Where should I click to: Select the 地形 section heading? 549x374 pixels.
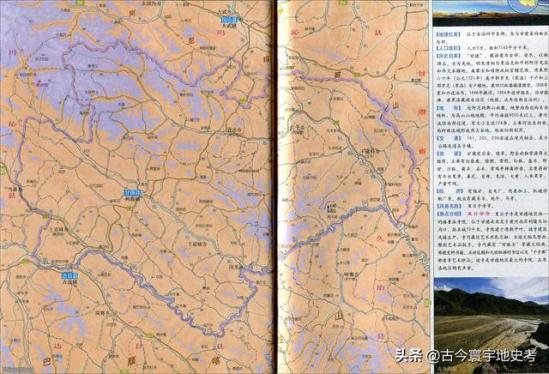pyautogui.click(x=449, y=108)
